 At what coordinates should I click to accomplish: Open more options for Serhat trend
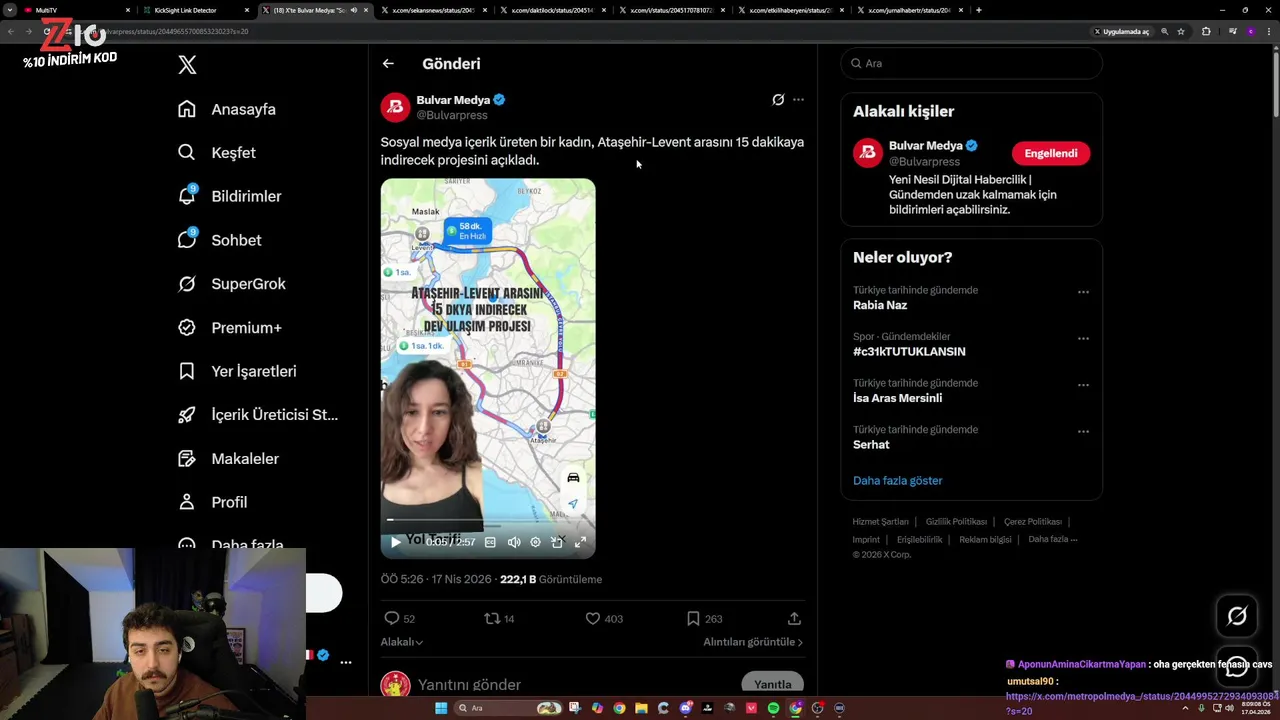(x=1083, y=431)
